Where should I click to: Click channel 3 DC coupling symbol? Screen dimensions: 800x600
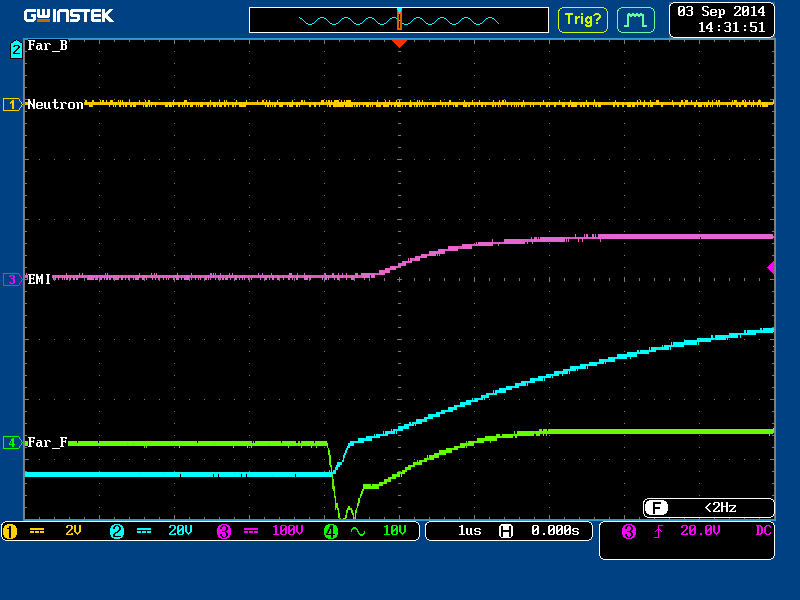coord(251,531)
